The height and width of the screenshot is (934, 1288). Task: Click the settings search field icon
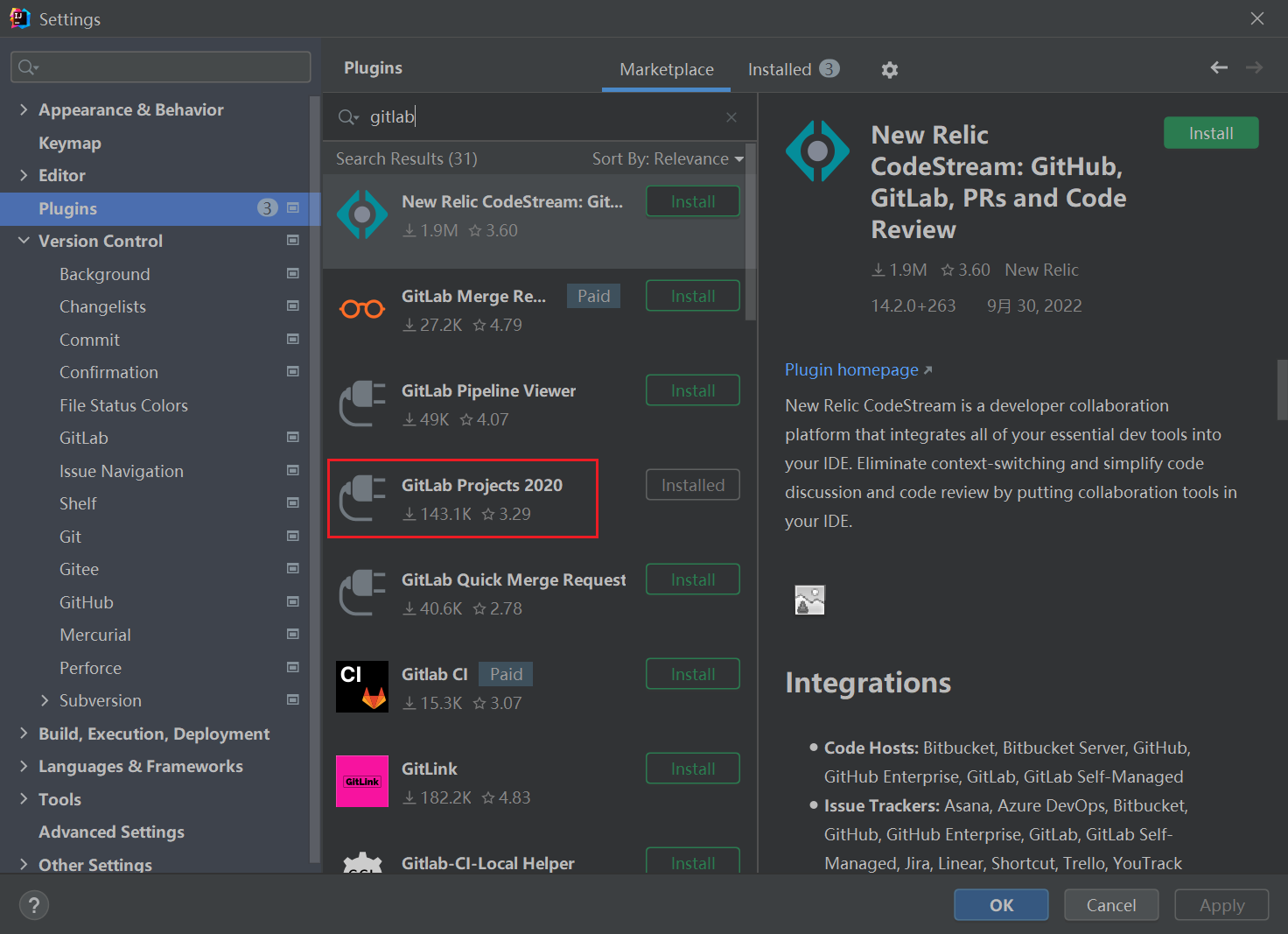pyautogui.click(x=28, y=67)
